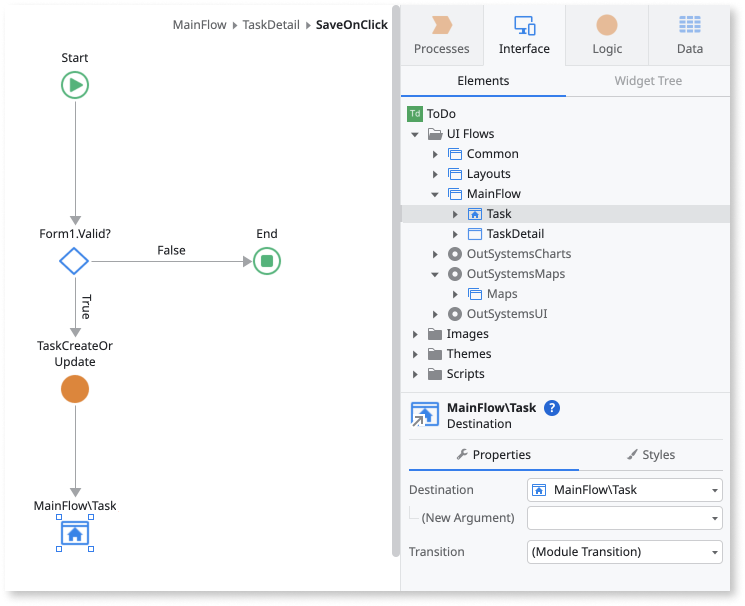Image resolution: width=745 pixels, height=606 pixels.
Task: Click the ToDo module icon
Action: coord(415,114)
